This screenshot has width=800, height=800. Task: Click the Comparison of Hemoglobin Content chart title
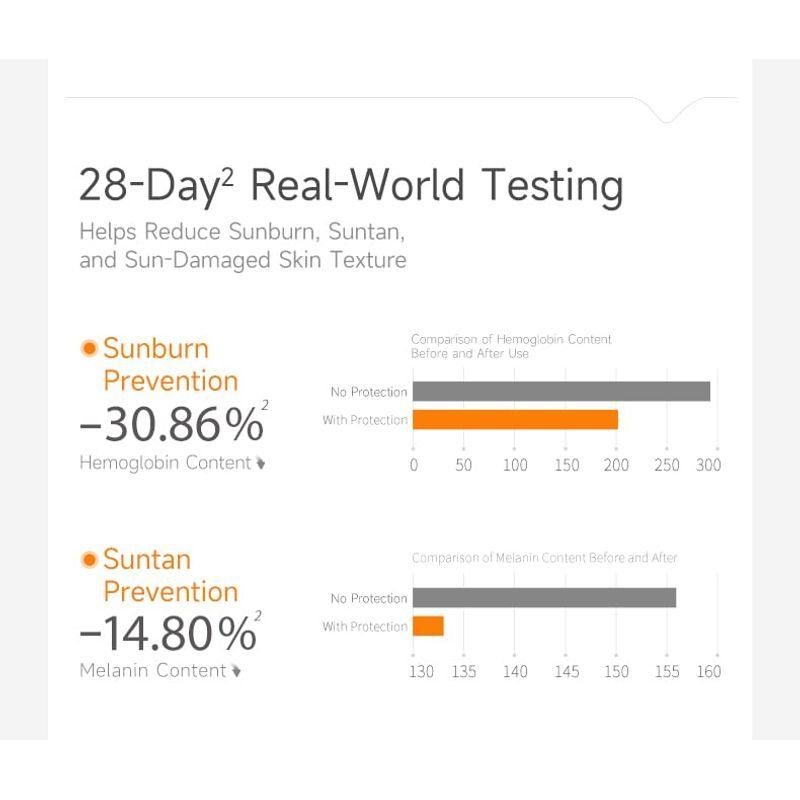[511, 346]
